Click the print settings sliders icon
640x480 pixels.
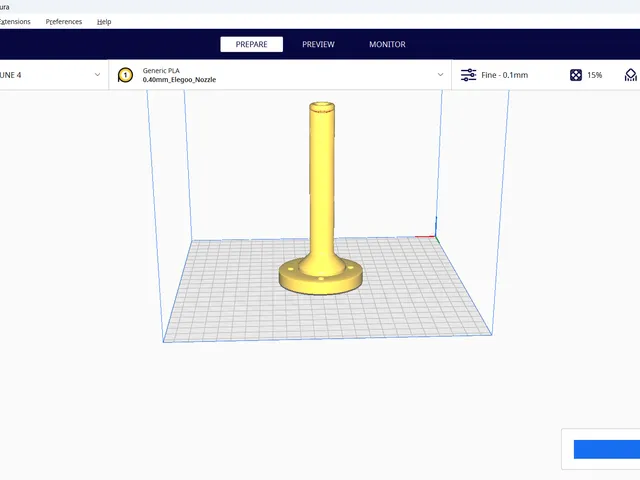pyautogui.click(x=468, y=75)
